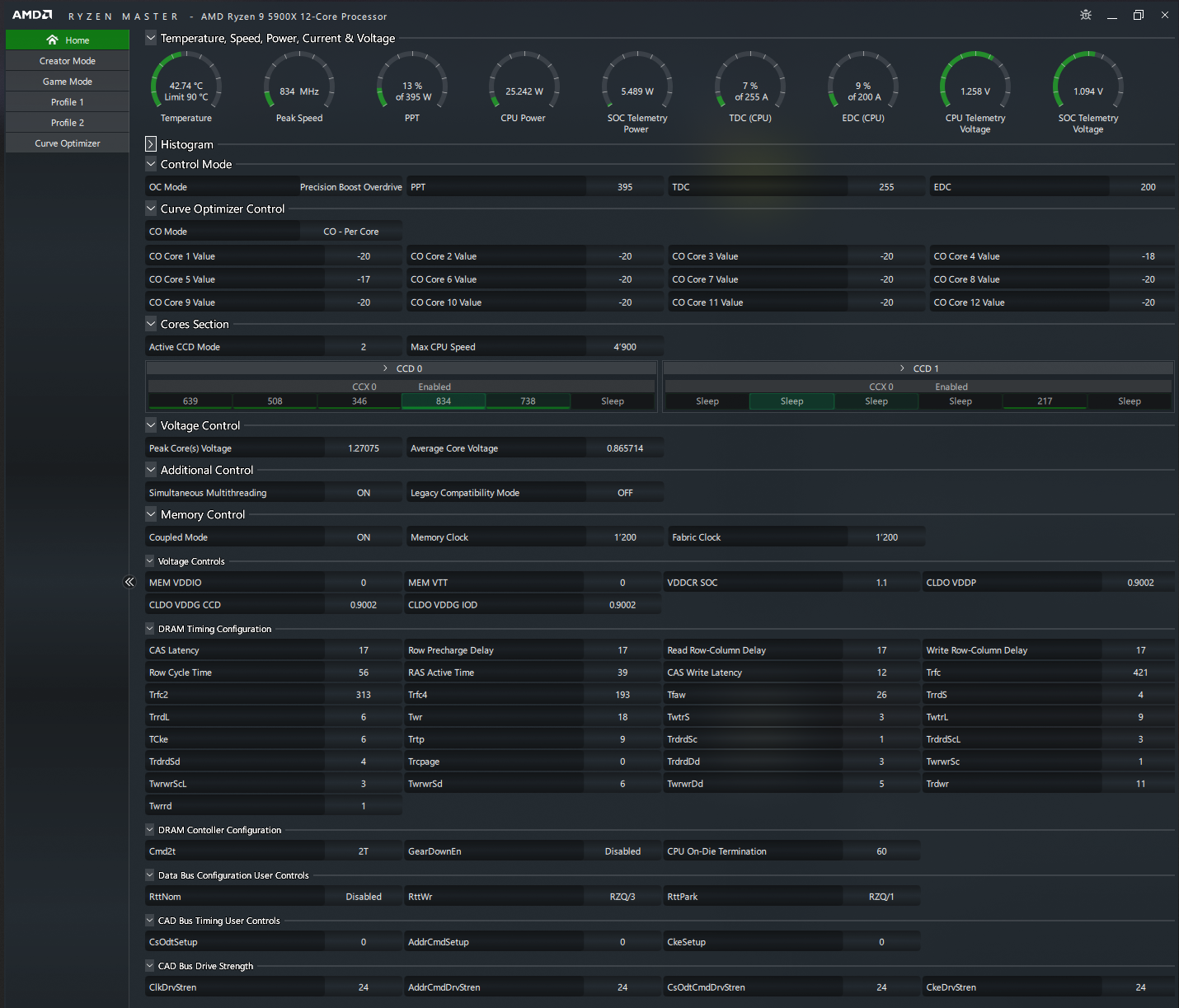This screenshot has width=1179, height=1008.
Task: Collapse the Voltage Controls subsection
Action: tap(150, 561)
